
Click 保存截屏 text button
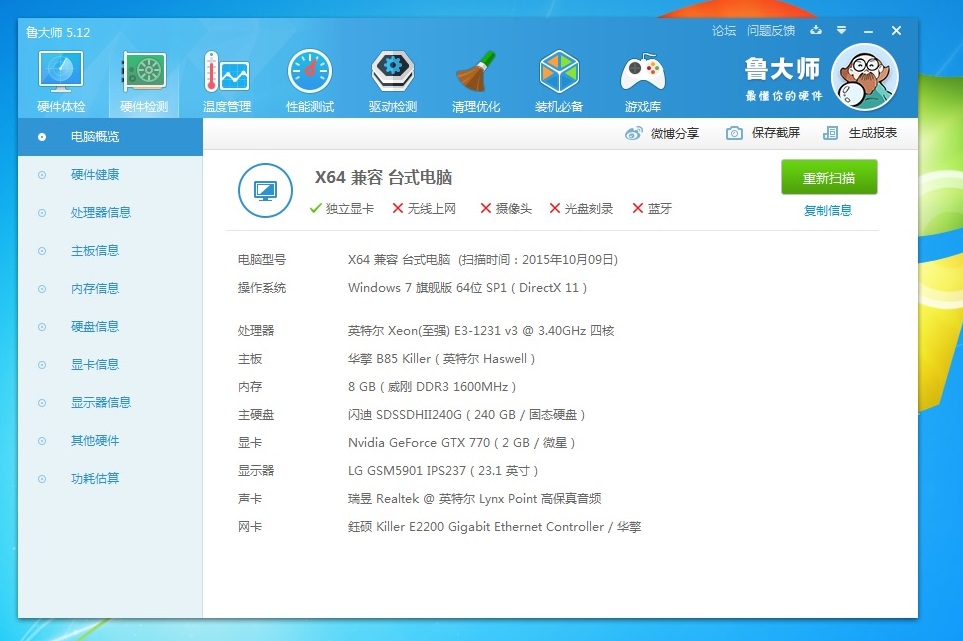tap(776, 133)
